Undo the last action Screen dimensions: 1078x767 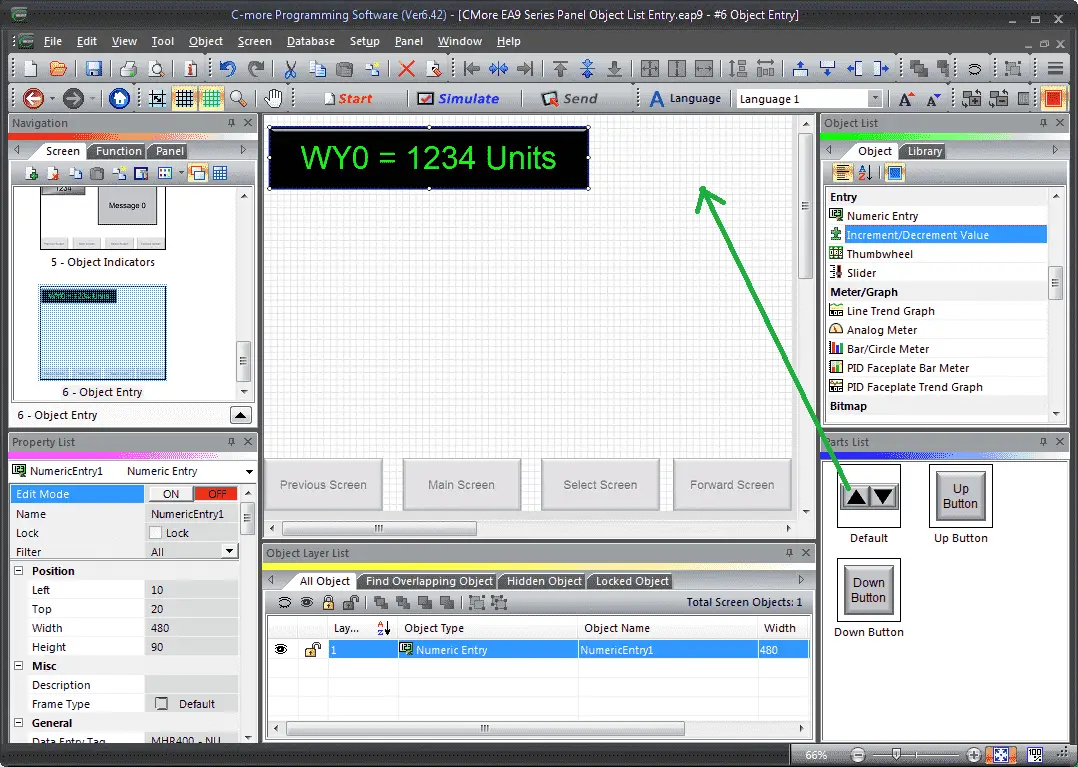(228, 69)
